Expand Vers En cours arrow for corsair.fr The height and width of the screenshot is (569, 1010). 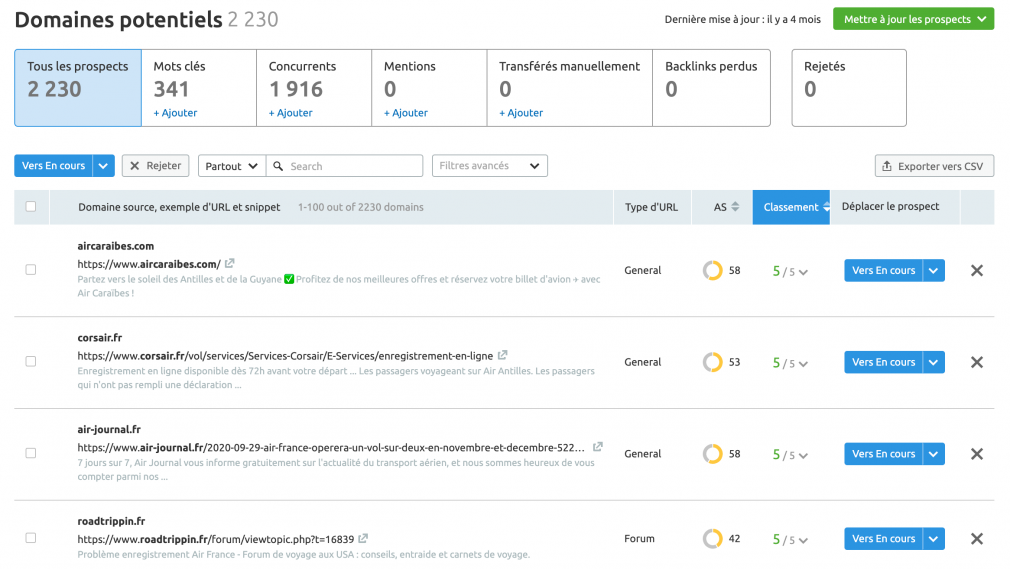pos(933,362)
